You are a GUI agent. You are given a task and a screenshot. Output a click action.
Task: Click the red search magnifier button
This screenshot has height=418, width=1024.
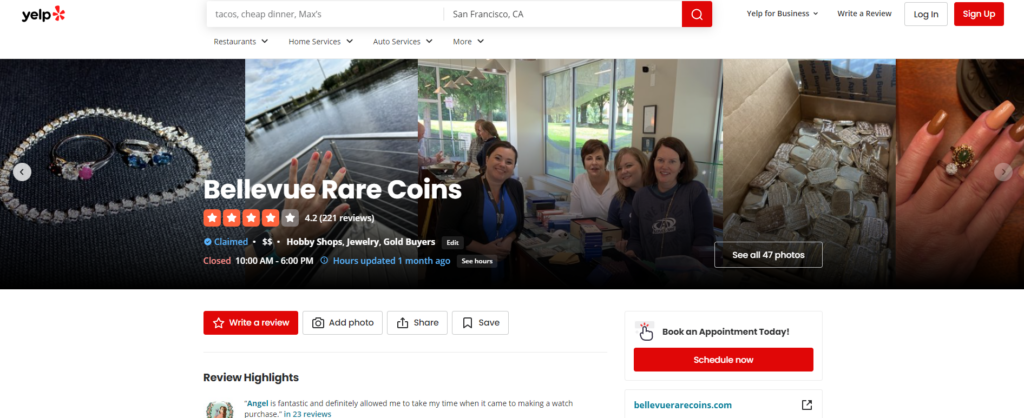pyautogui.click(x=697, y=14)
